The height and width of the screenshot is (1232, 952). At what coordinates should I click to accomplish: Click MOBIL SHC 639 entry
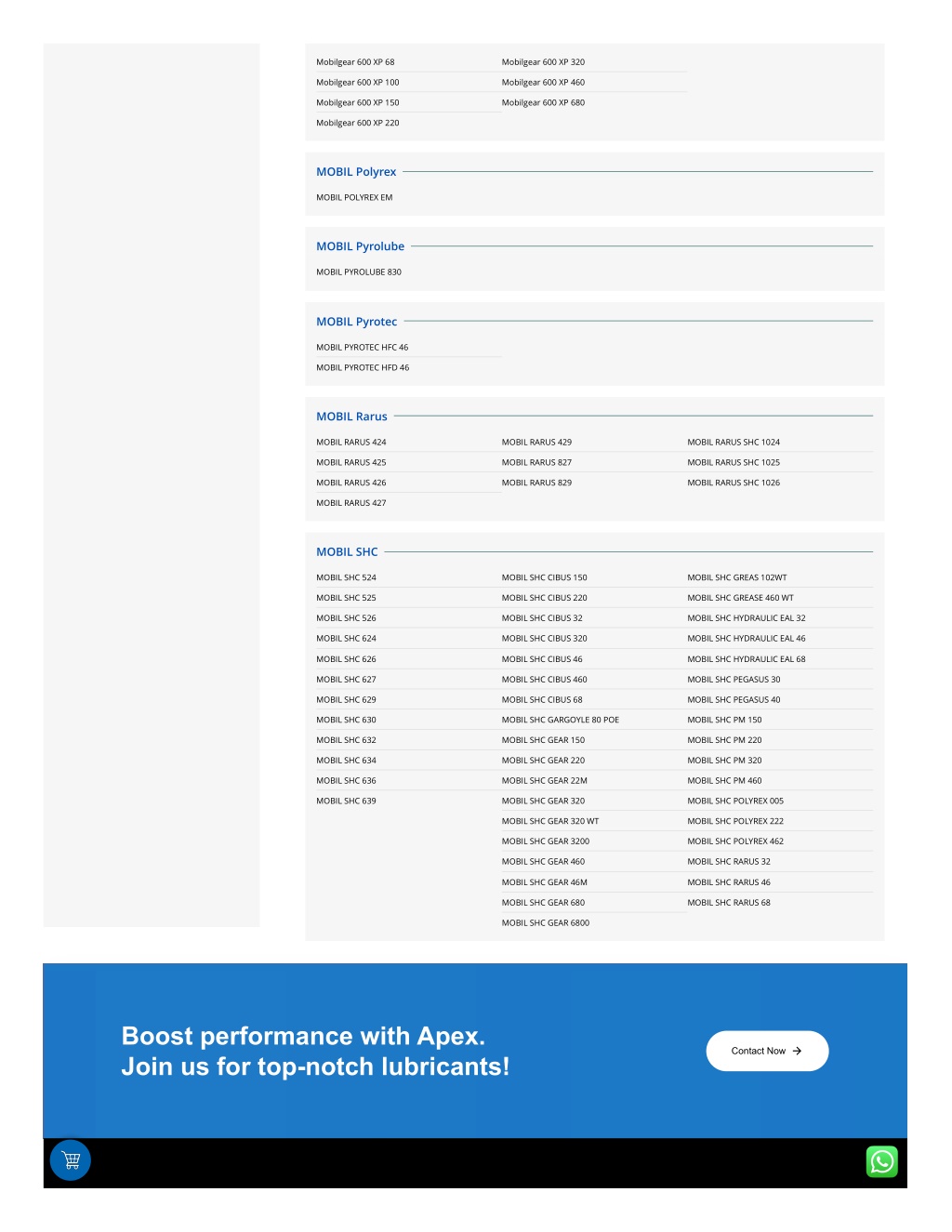346,801
